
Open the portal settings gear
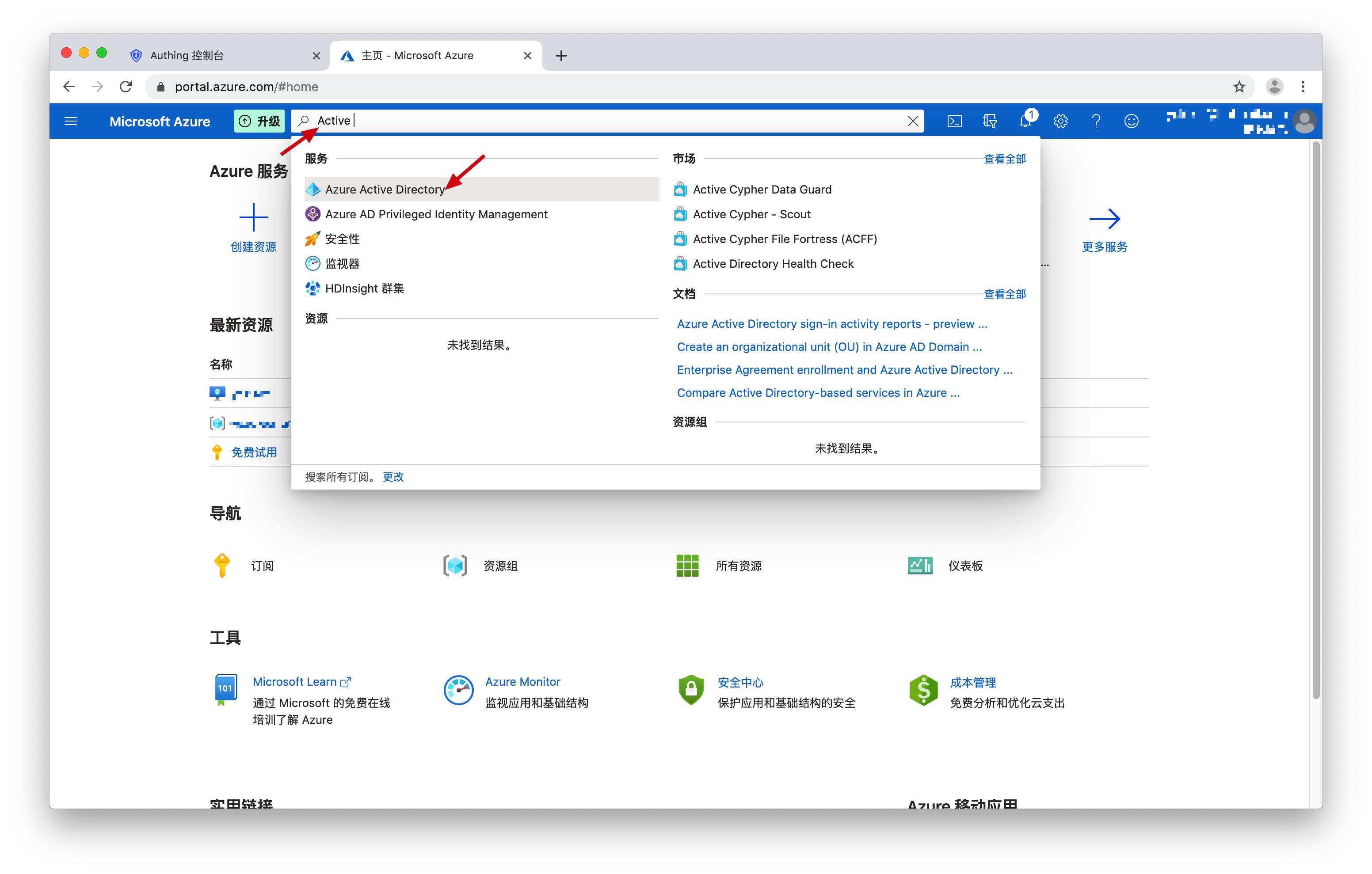1060,120
